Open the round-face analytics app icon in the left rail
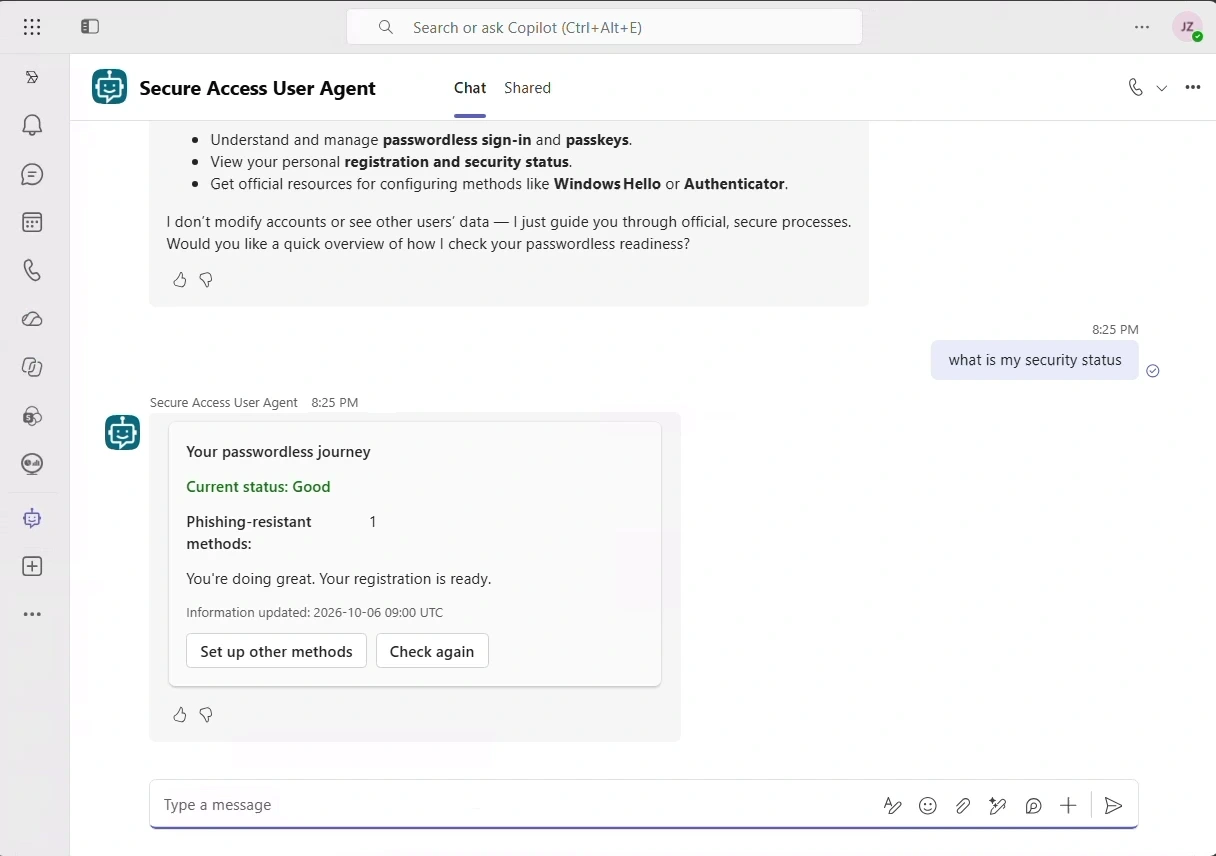The height and width of the screenshot is (856, 1216). click(32, 464)
